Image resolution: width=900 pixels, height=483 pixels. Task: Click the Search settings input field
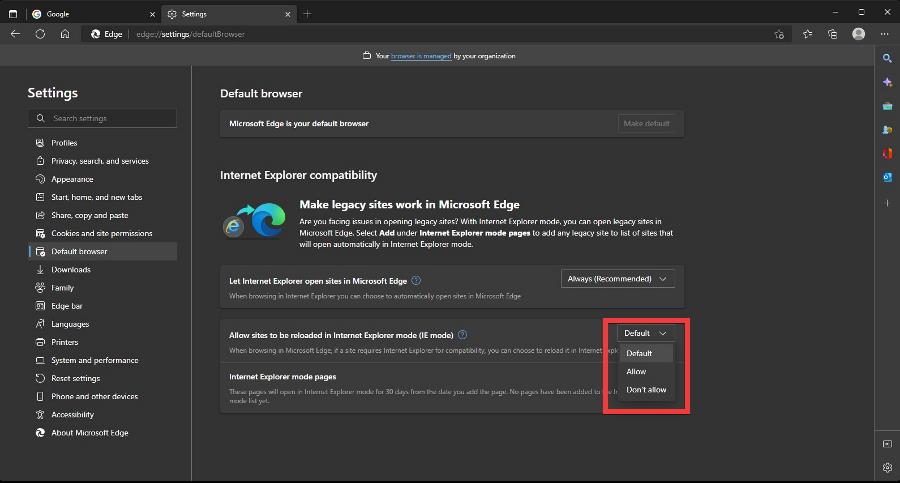(x=102, y=118)
